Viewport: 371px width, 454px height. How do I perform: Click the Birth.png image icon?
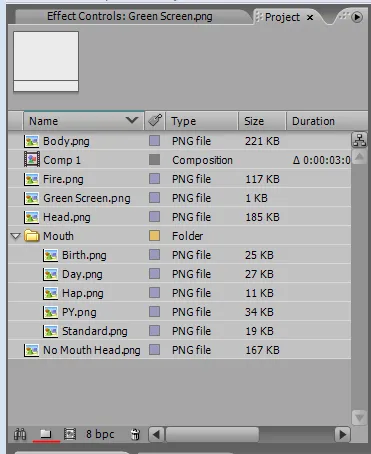(51, 255)
